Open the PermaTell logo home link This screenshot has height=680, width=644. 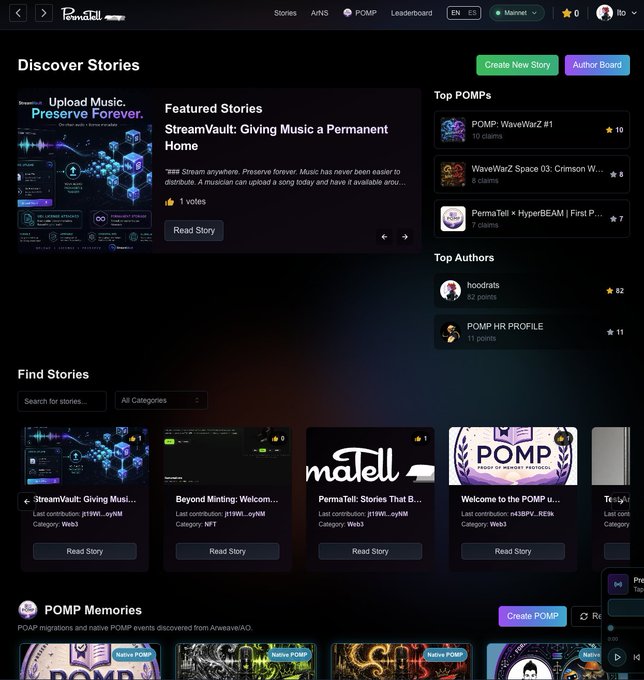93,14
